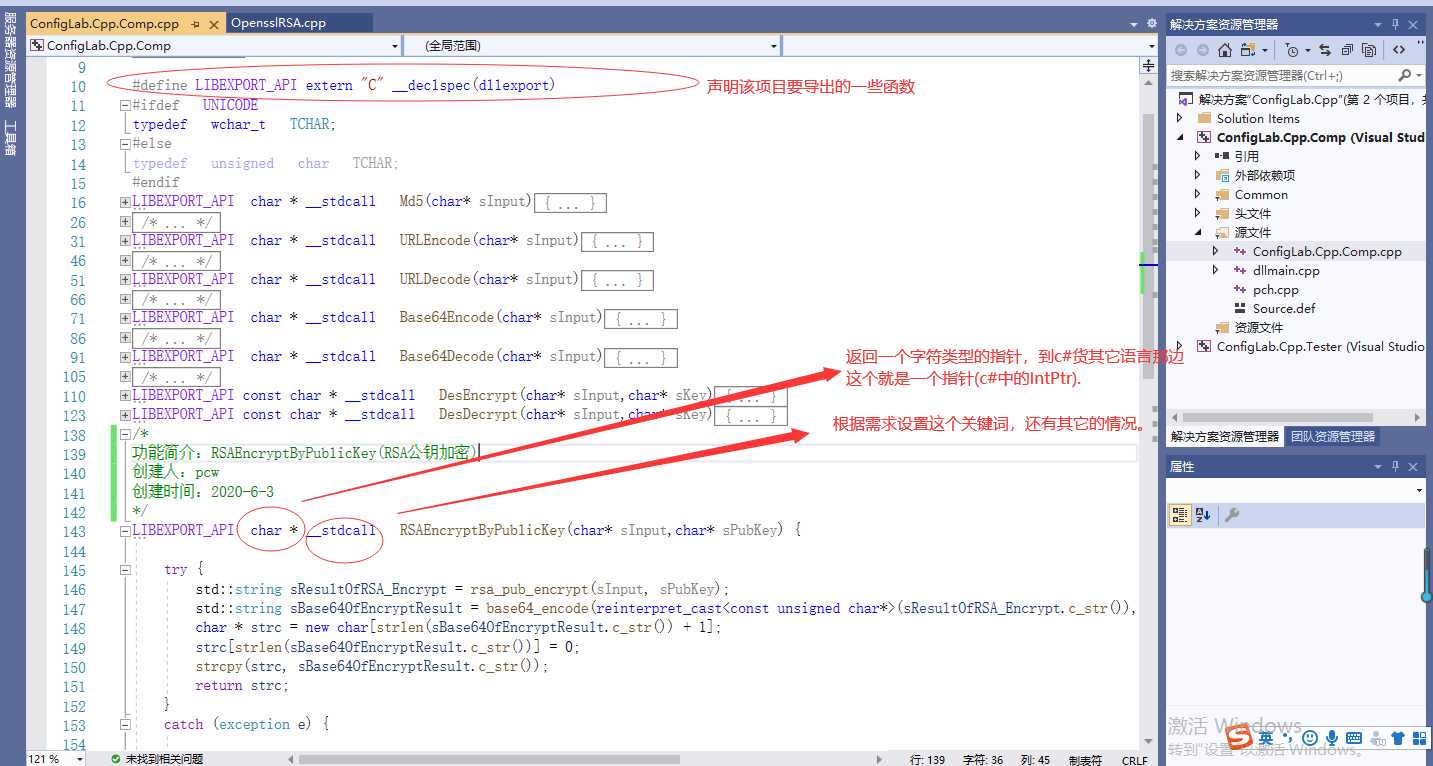The image size is (1433, 766).
Task: Open the 121 % zoom level dropdown
Action: tap(80, 759)
